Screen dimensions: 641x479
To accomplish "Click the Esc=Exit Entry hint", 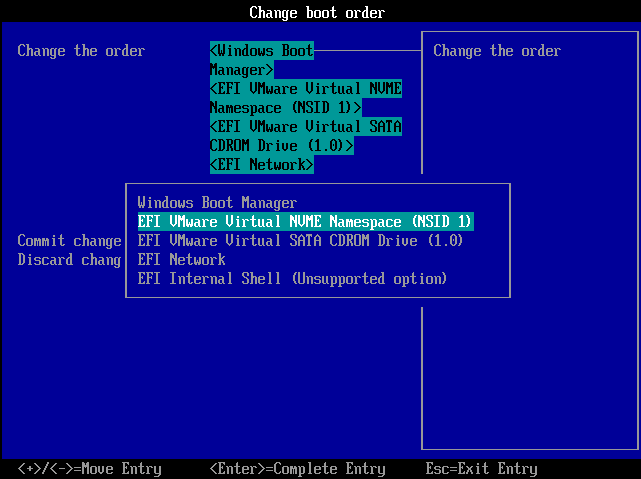I will point(481,469).
